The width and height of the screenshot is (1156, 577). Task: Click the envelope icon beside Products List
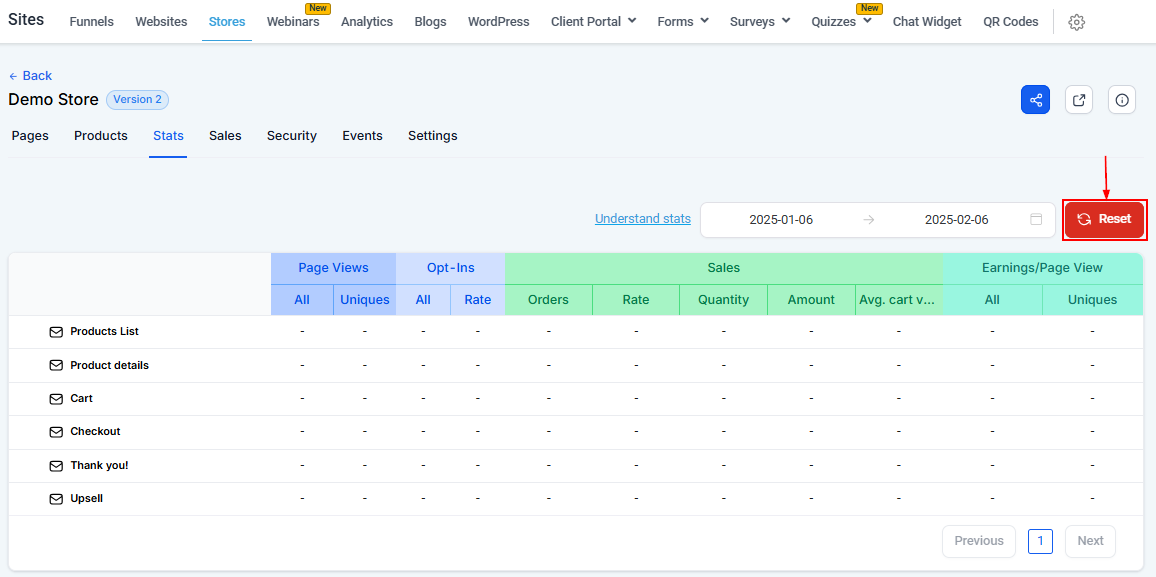56,332
